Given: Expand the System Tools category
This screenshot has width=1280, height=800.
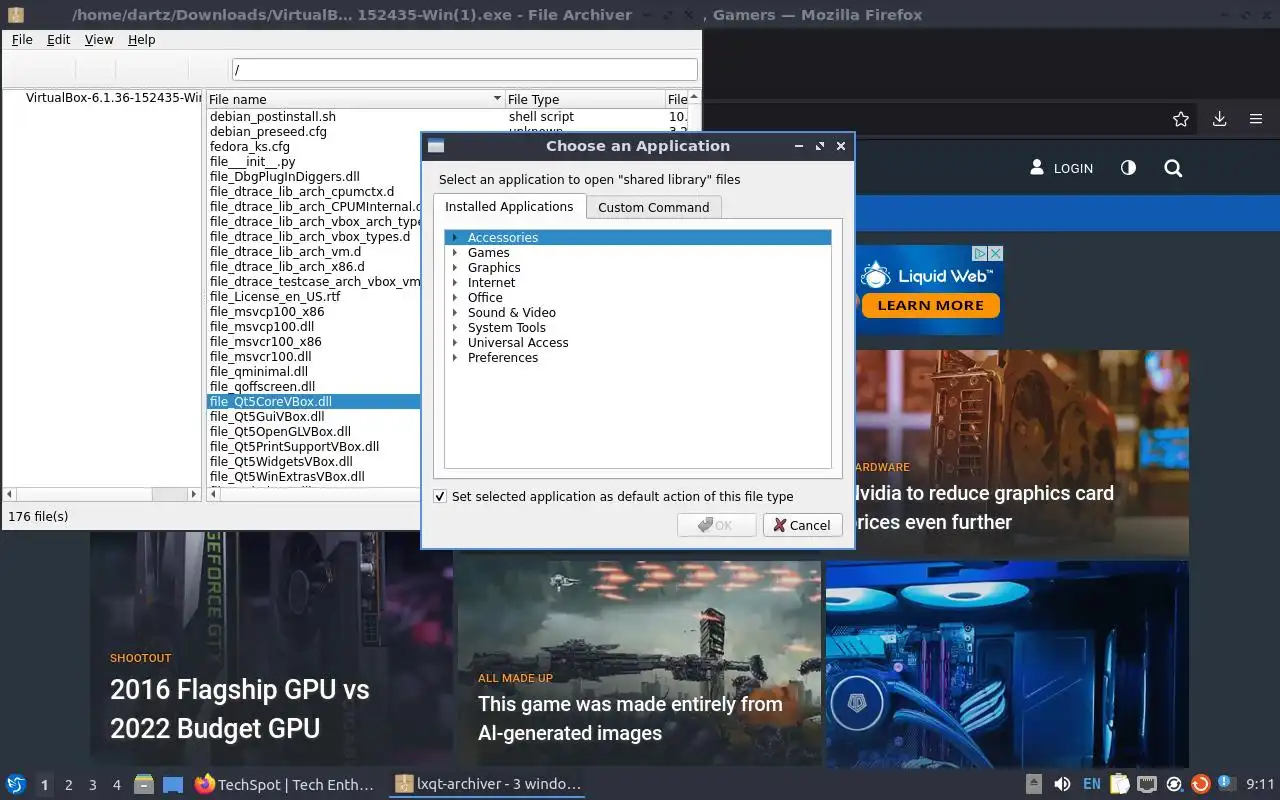Looking at the screenshot, I should pyautogui.click(x=454, y=327).
